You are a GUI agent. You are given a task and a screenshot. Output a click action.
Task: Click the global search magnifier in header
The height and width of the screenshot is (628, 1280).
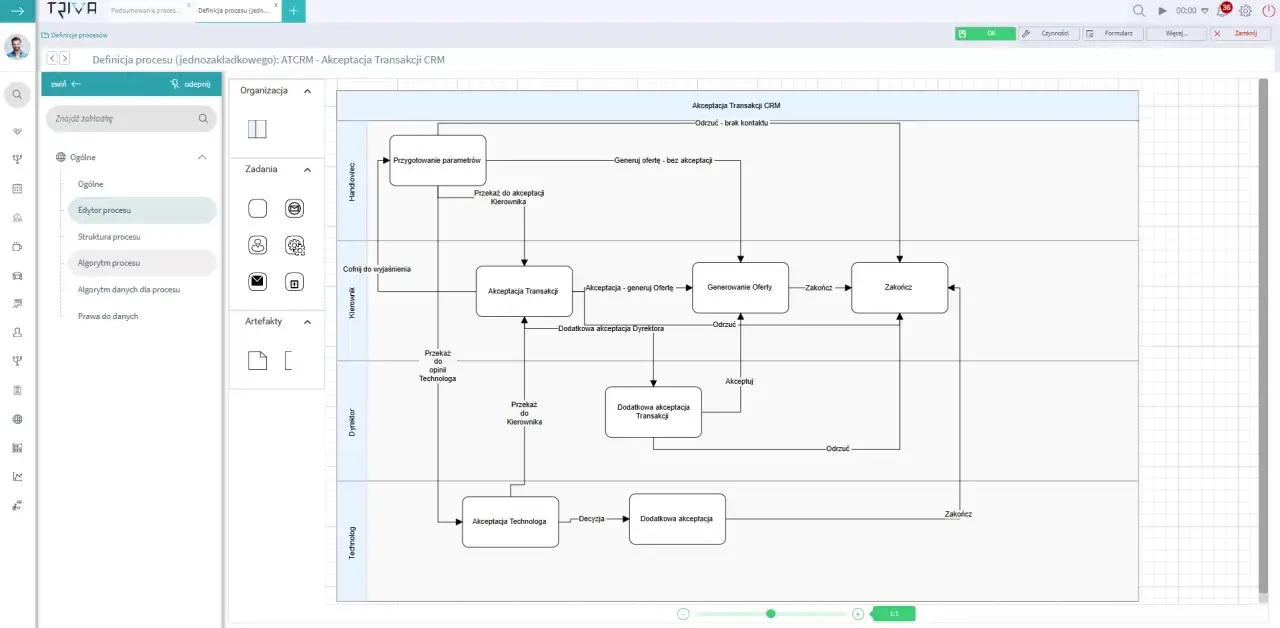(1139, 10)
